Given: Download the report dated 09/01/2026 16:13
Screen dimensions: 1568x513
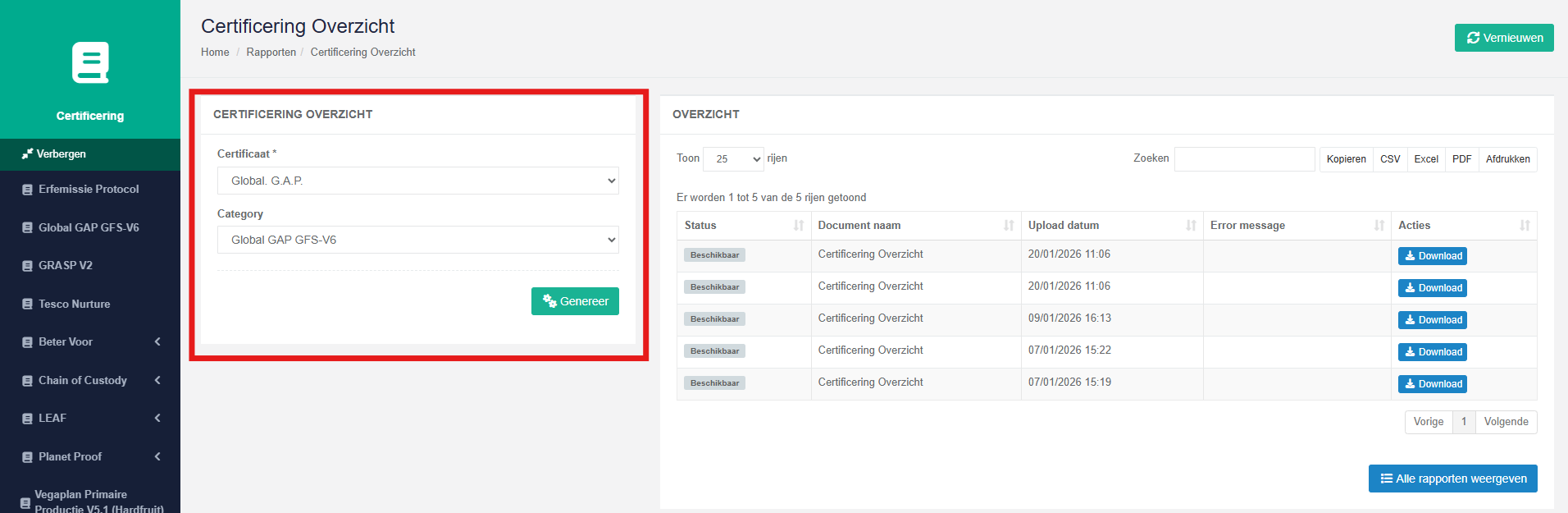Looking at the screenshot, I should pyautogui.click(x=1432, y=320).
